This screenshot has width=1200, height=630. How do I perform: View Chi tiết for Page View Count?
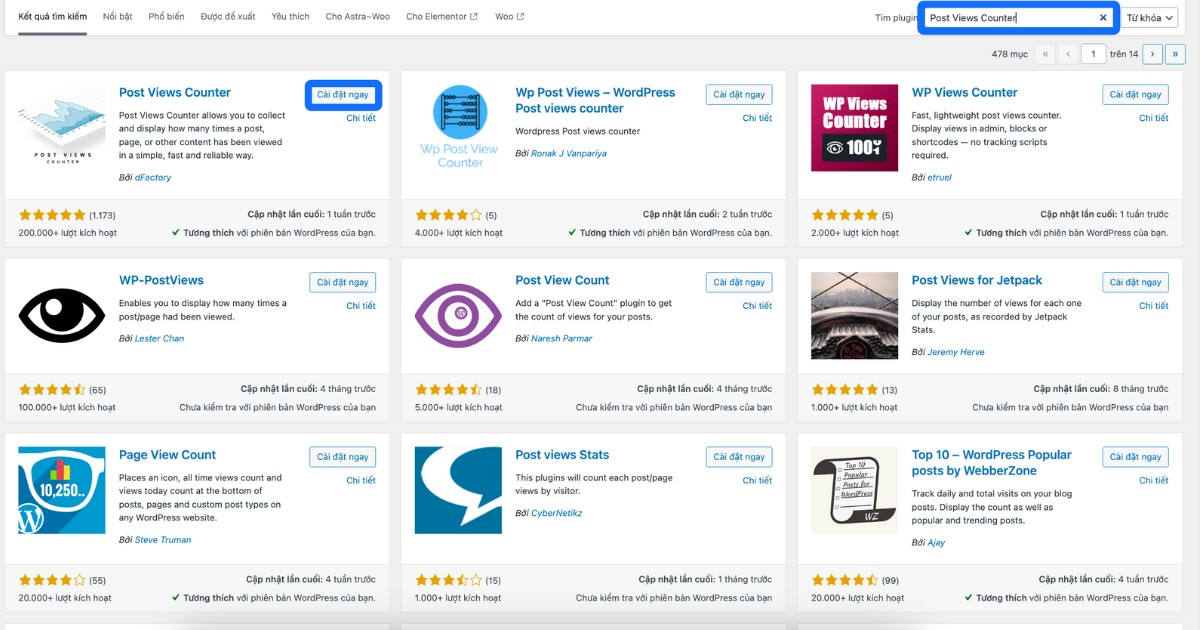[x=361, y=480]
